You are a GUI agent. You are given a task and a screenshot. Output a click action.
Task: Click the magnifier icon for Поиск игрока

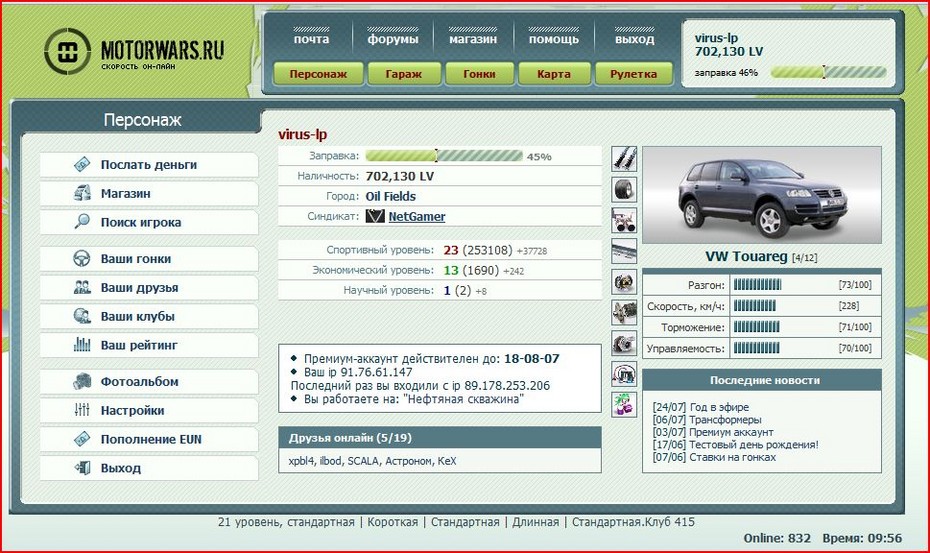(x=83, y=222)
